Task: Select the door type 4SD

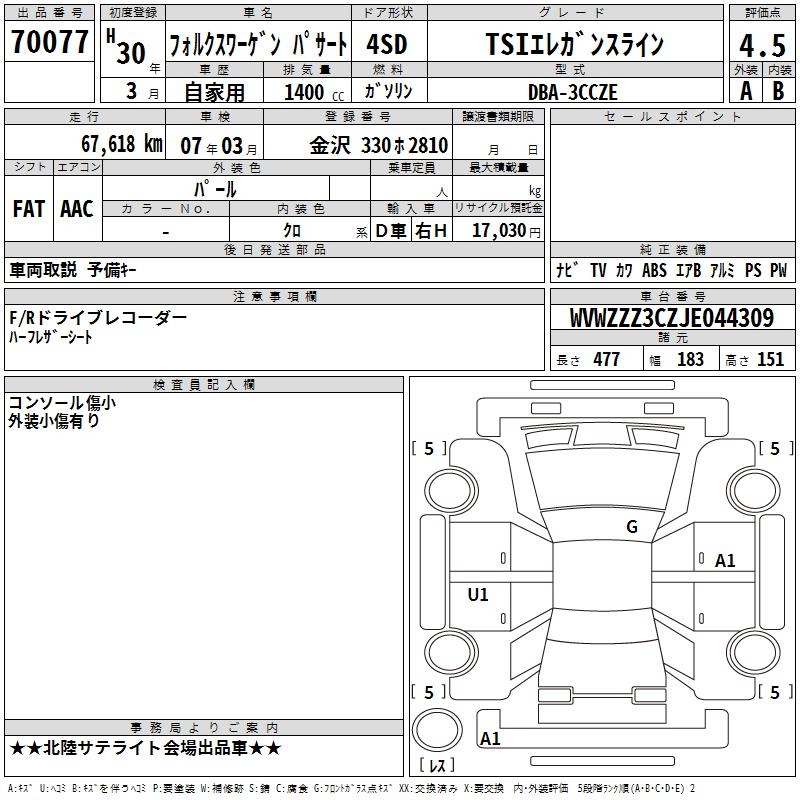Action: pyautogui.click(x=387, y=44)
